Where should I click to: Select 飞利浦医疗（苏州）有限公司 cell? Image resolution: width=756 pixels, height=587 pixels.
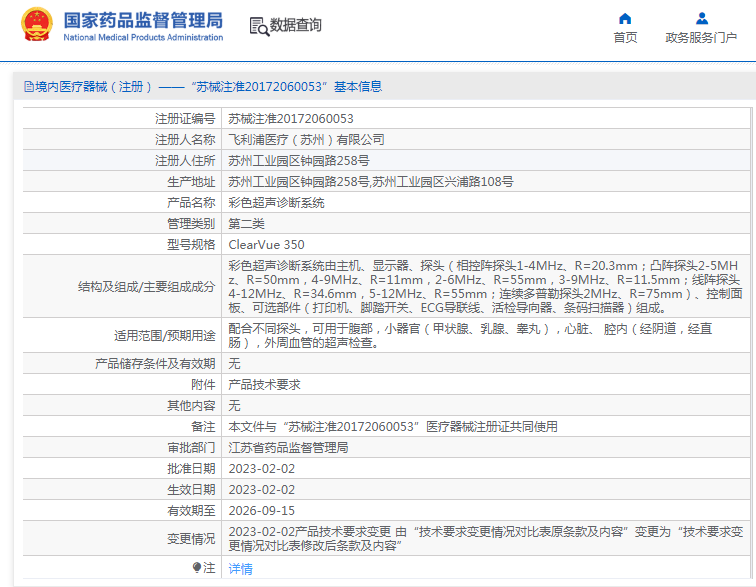pyautogui.click(x=306, y=140)
